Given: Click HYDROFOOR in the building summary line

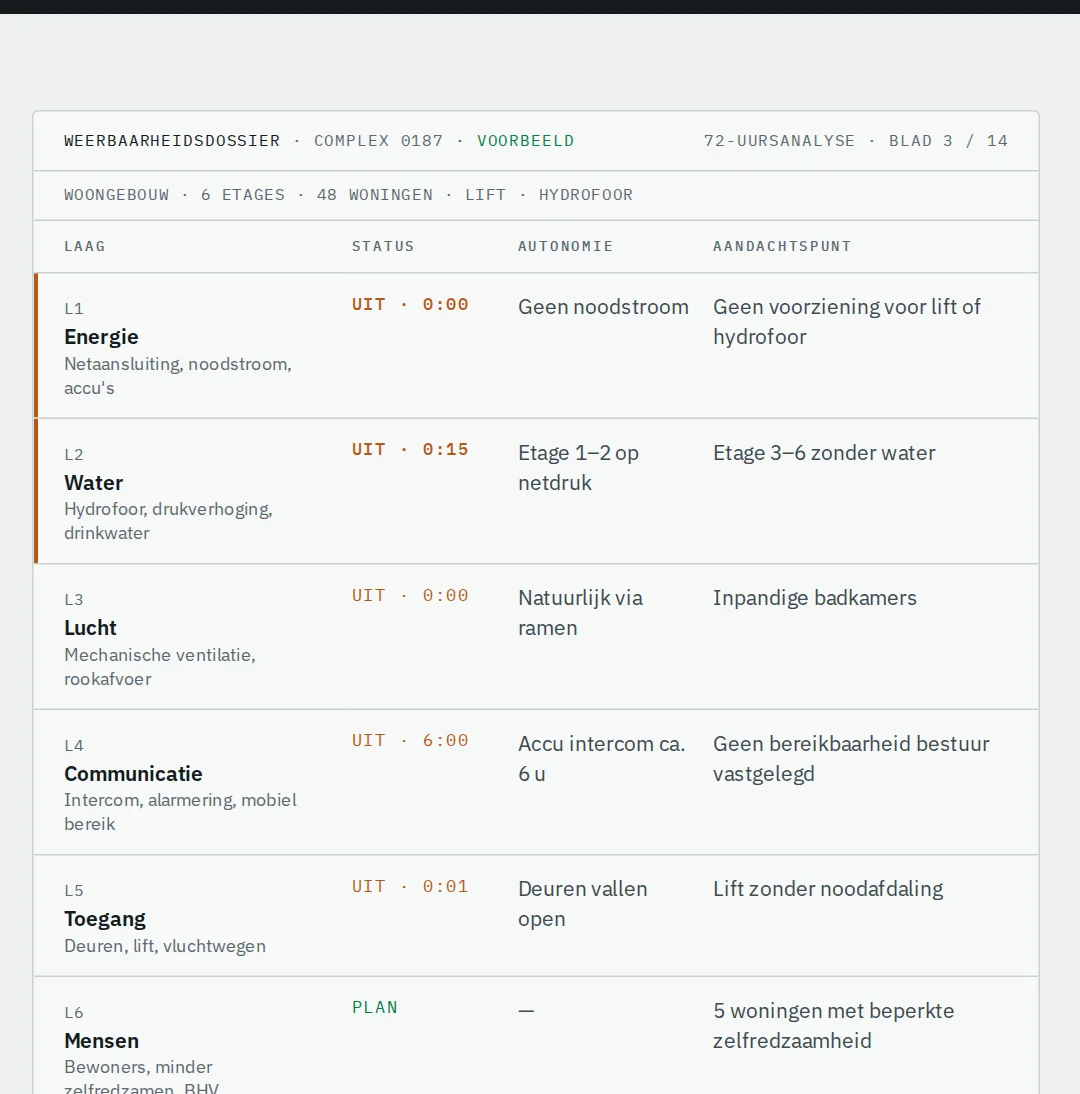Looking at the screenshot, I should 585,195.
